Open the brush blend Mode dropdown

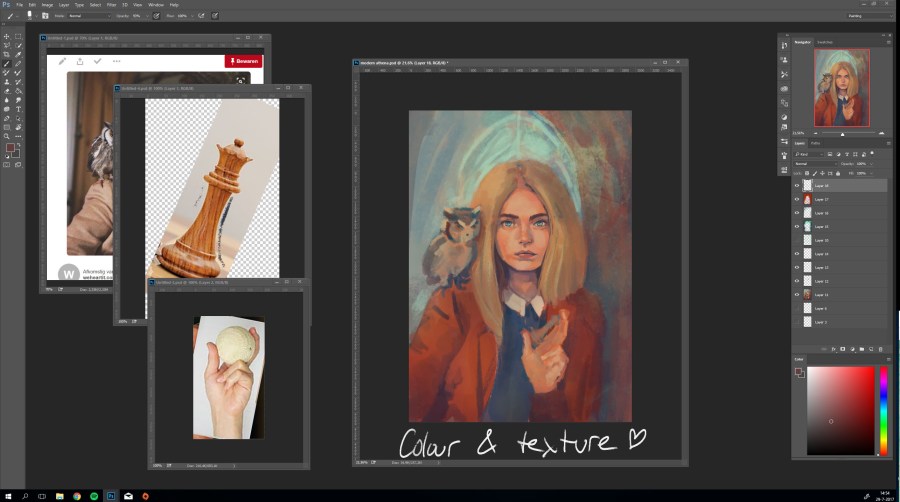pos(86,16)
